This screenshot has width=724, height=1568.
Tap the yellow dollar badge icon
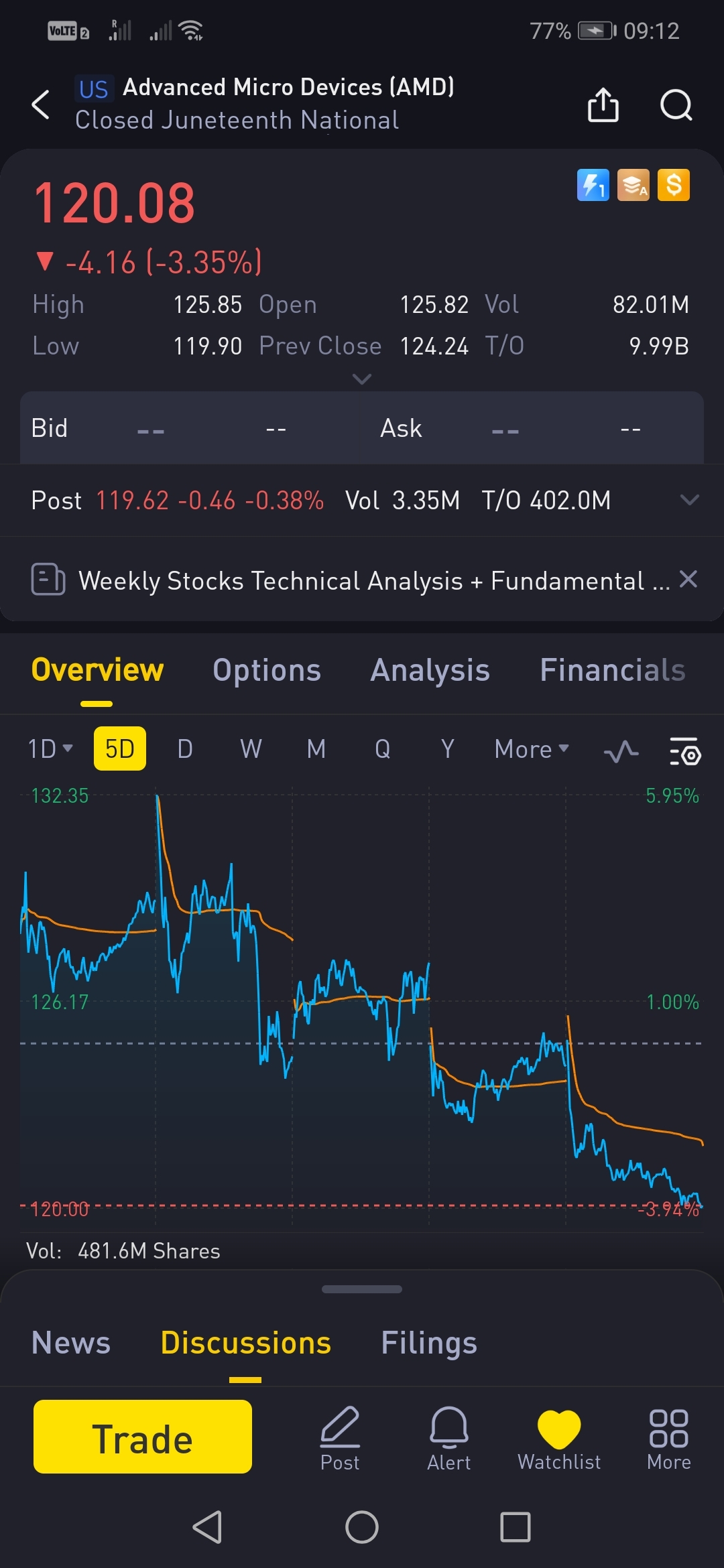pyautogui.click(x=674, y=185)
